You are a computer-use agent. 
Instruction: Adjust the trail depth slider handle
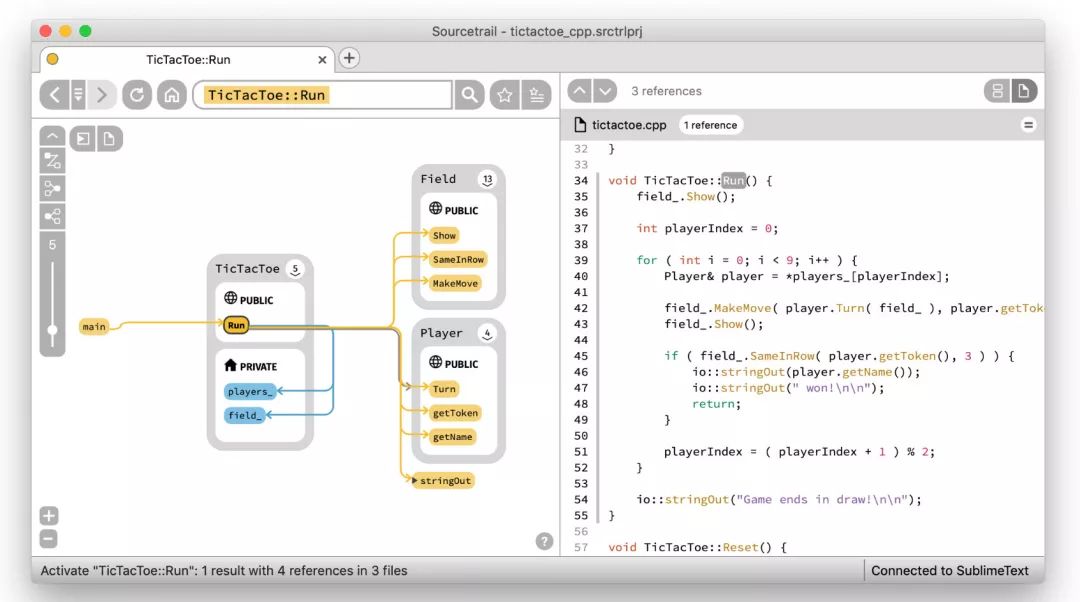tap(52, 331)
